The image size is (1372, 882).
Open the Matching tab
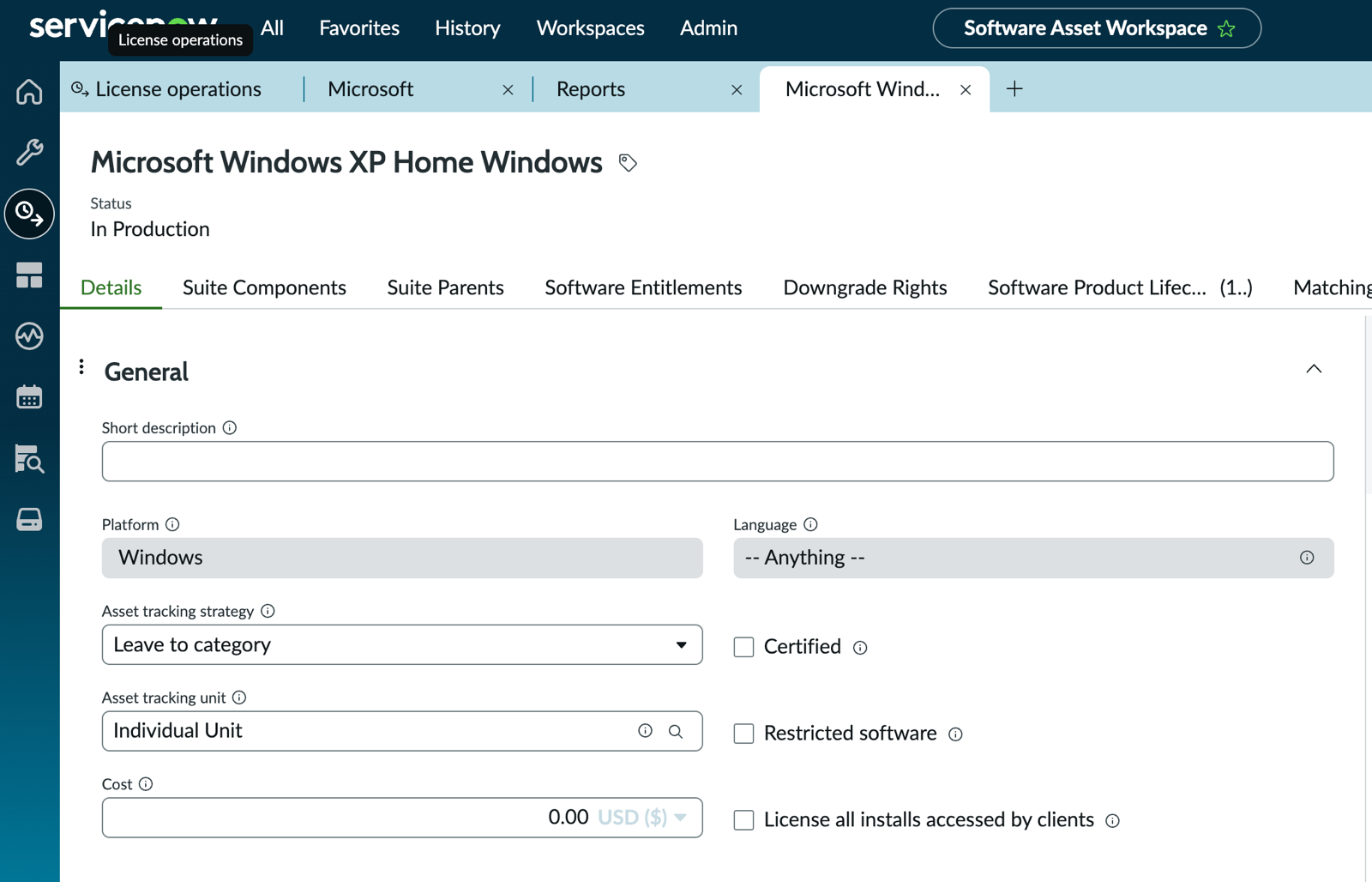pyautogui.click(x=1333, y=287)
